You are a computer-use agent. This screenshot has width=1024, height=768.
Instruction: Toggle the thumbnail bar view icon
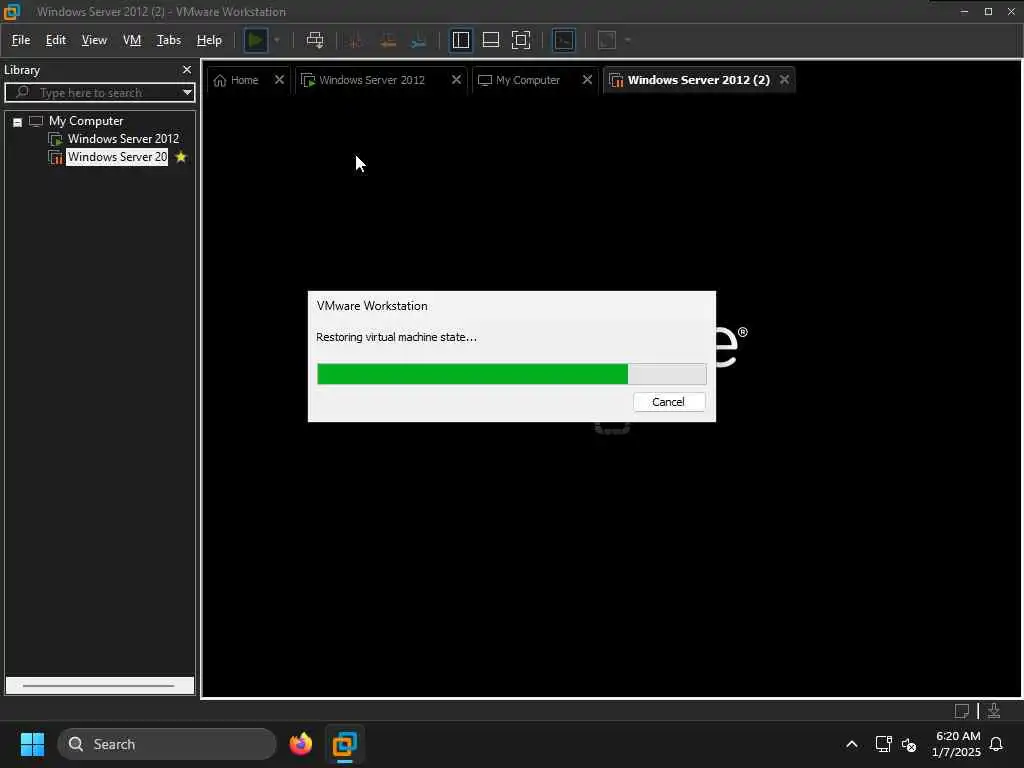pyautogui.click(x=490, y=40)
